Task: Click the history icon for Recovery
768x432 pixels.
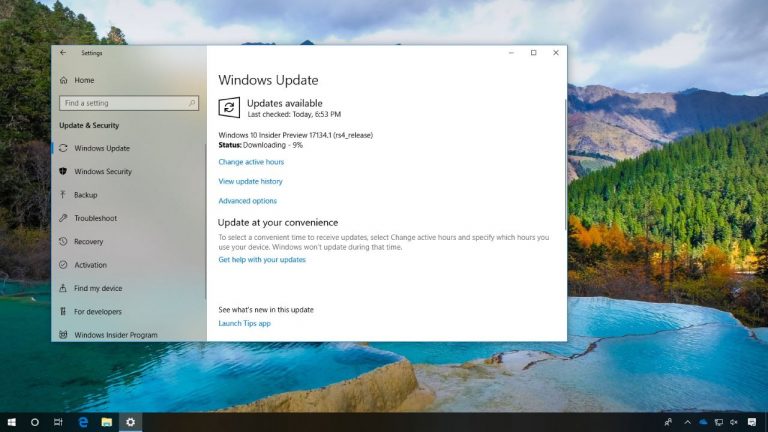Action: (63, 241)
